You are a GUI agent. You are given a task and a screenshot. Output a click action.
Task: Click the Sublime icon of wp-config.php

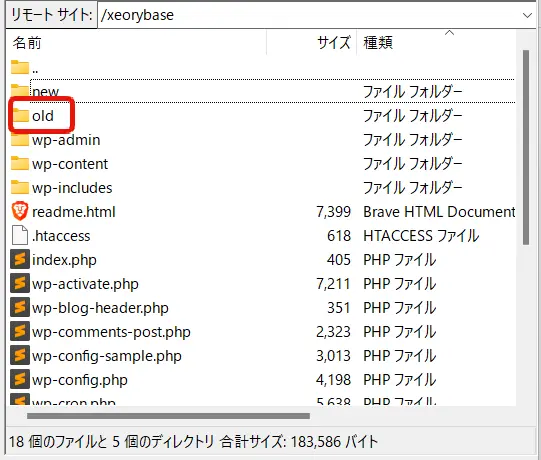pyautogui.click(x=20, y=379)
